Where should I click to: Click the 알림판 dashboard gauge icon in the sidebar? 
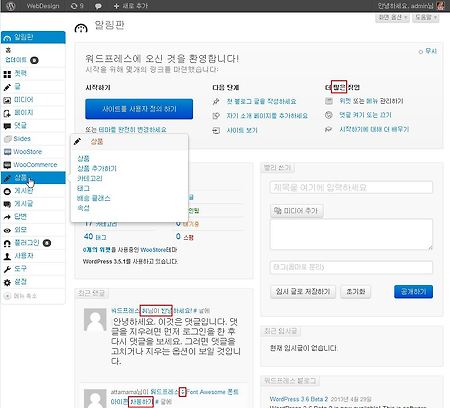click(x=7, y=38)
